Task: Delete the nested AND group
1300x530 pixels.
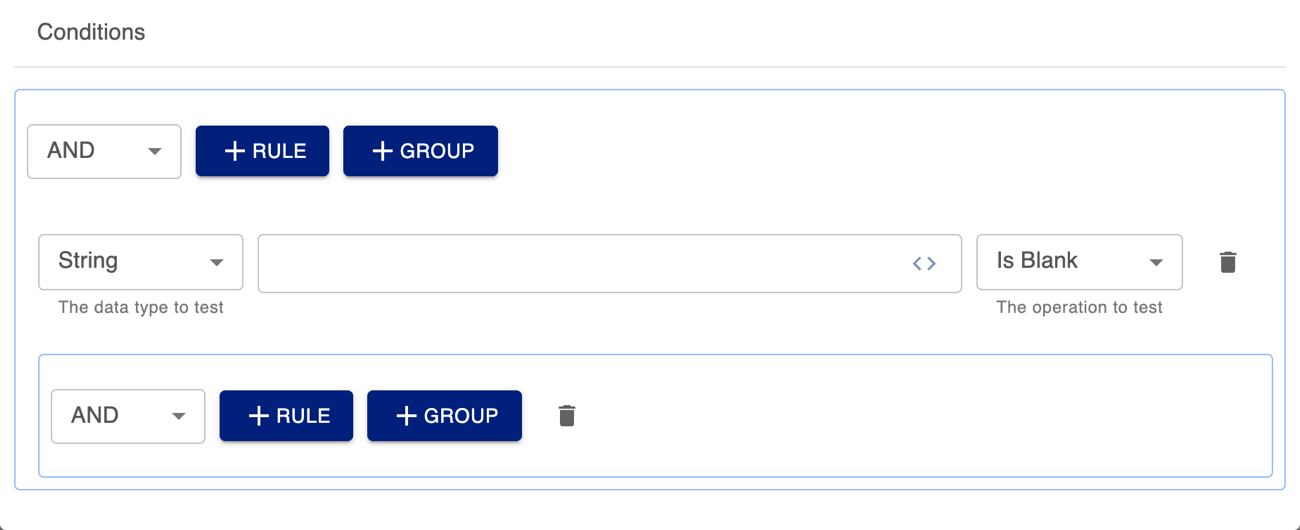Action: (566, 416)
